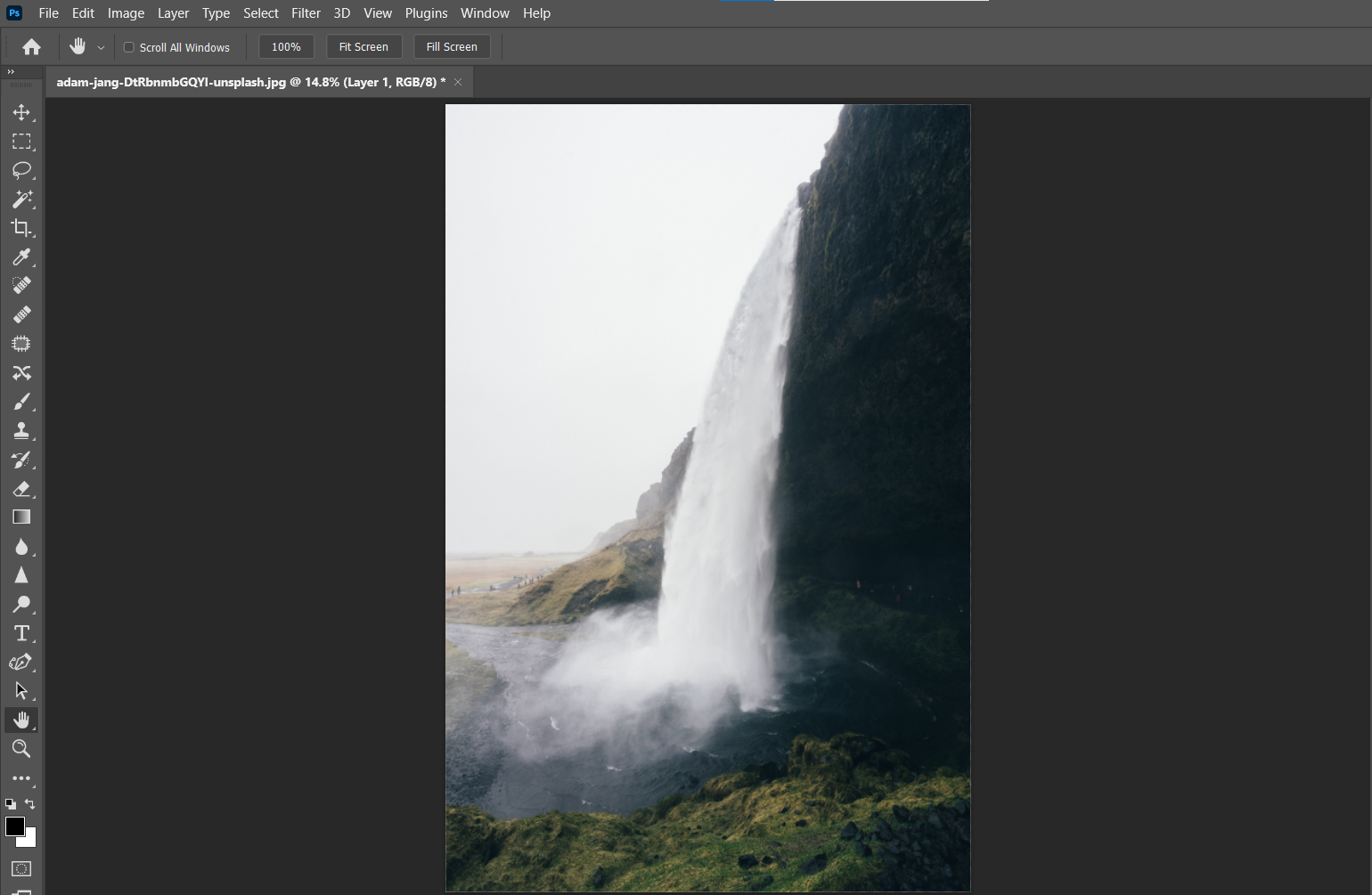Open the Image menu
The image size is (1372, 895).
[x=126, y=13]
